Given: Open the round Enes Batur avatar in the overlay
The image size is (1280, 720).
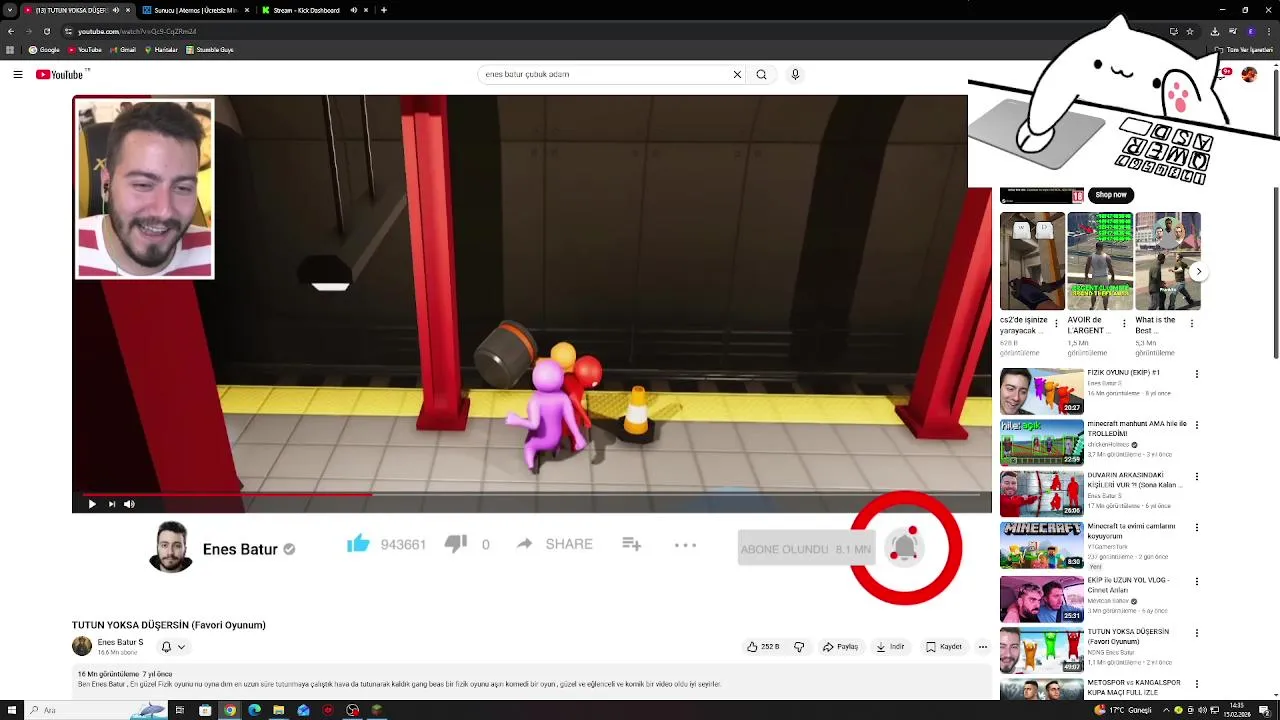Looking at the screenshot, I should 171,547.
